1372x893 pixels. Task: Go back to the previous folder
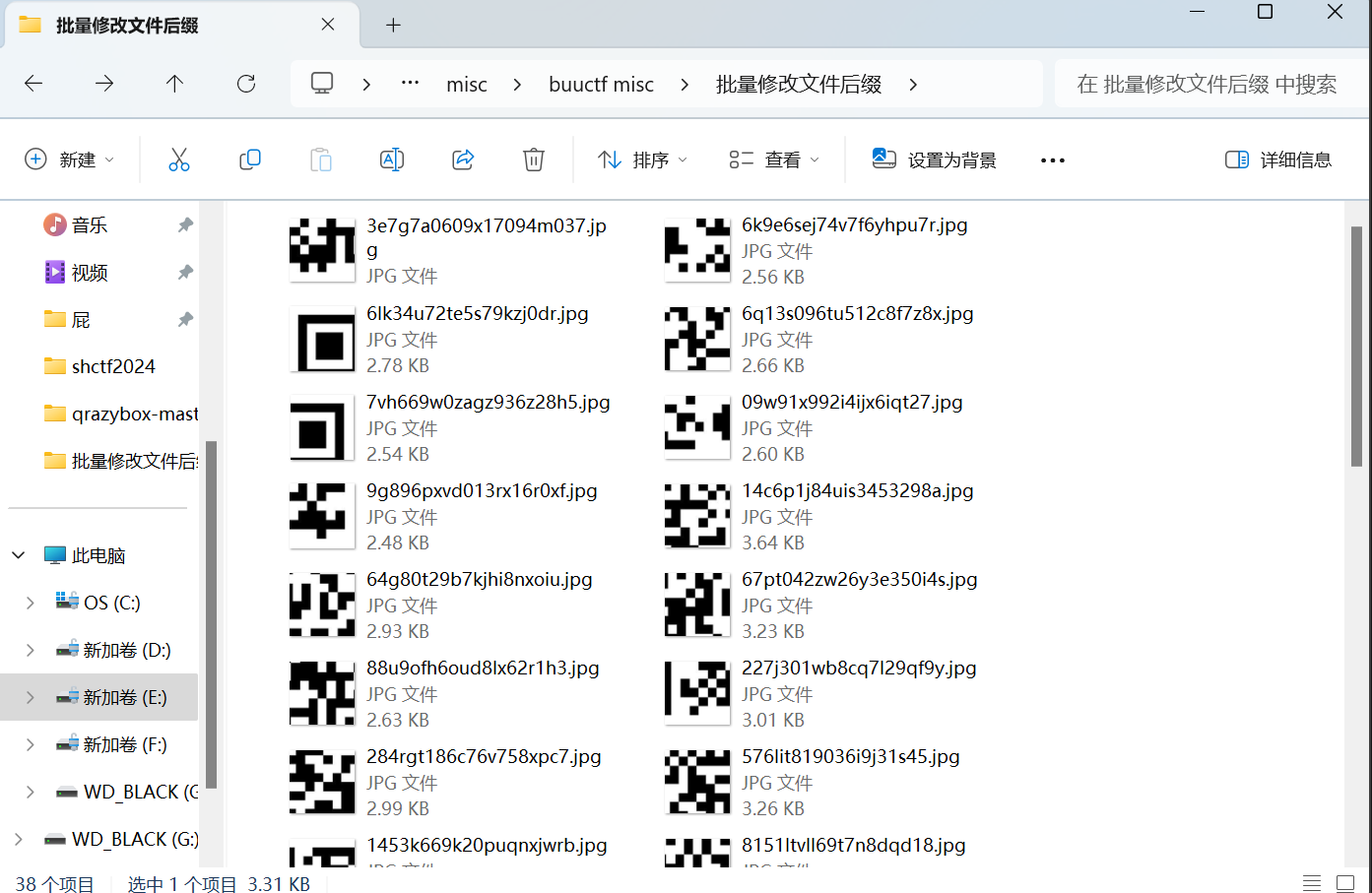coord(33,84)
